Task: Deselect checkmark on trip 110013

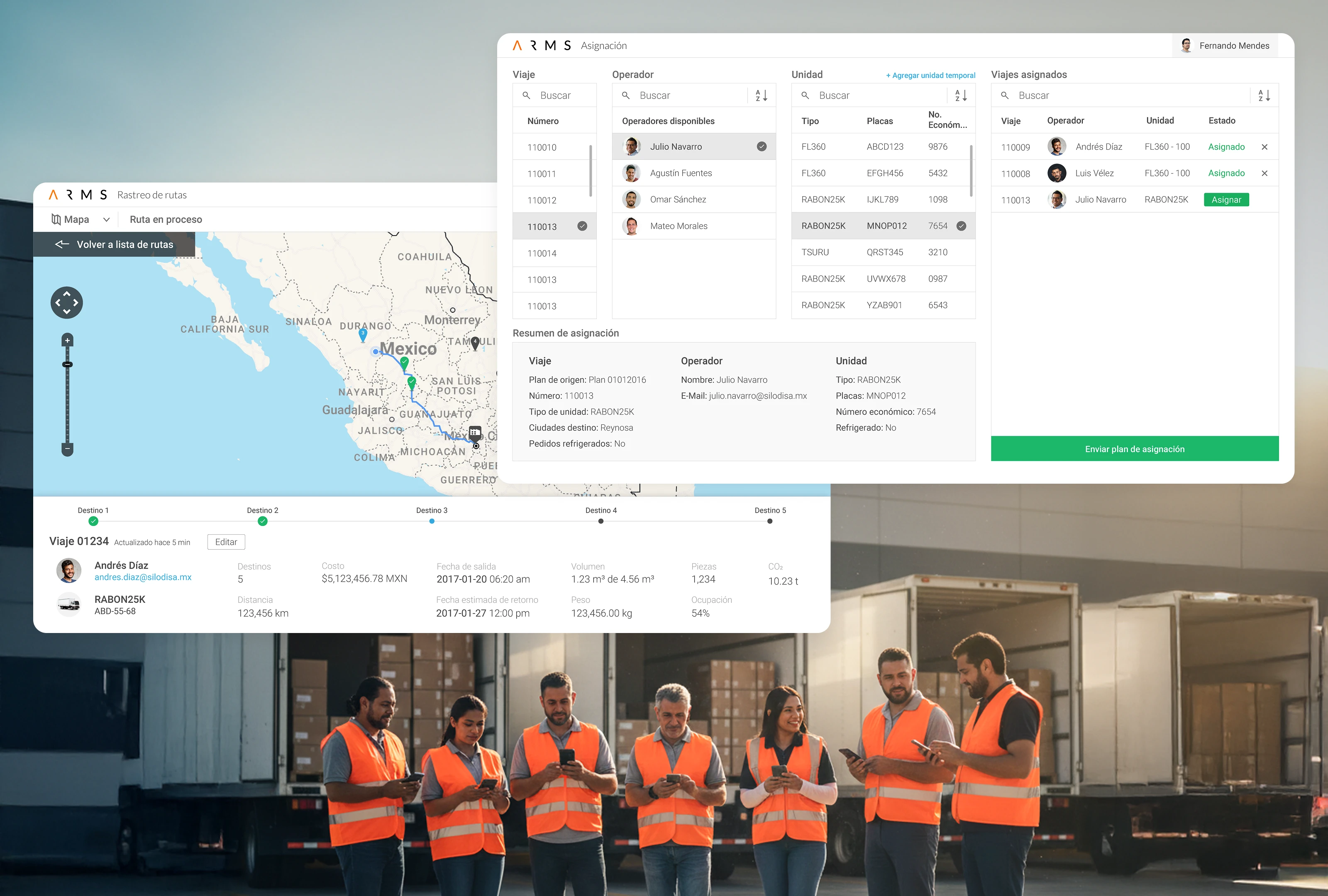Action: click(x=582, y=226)
